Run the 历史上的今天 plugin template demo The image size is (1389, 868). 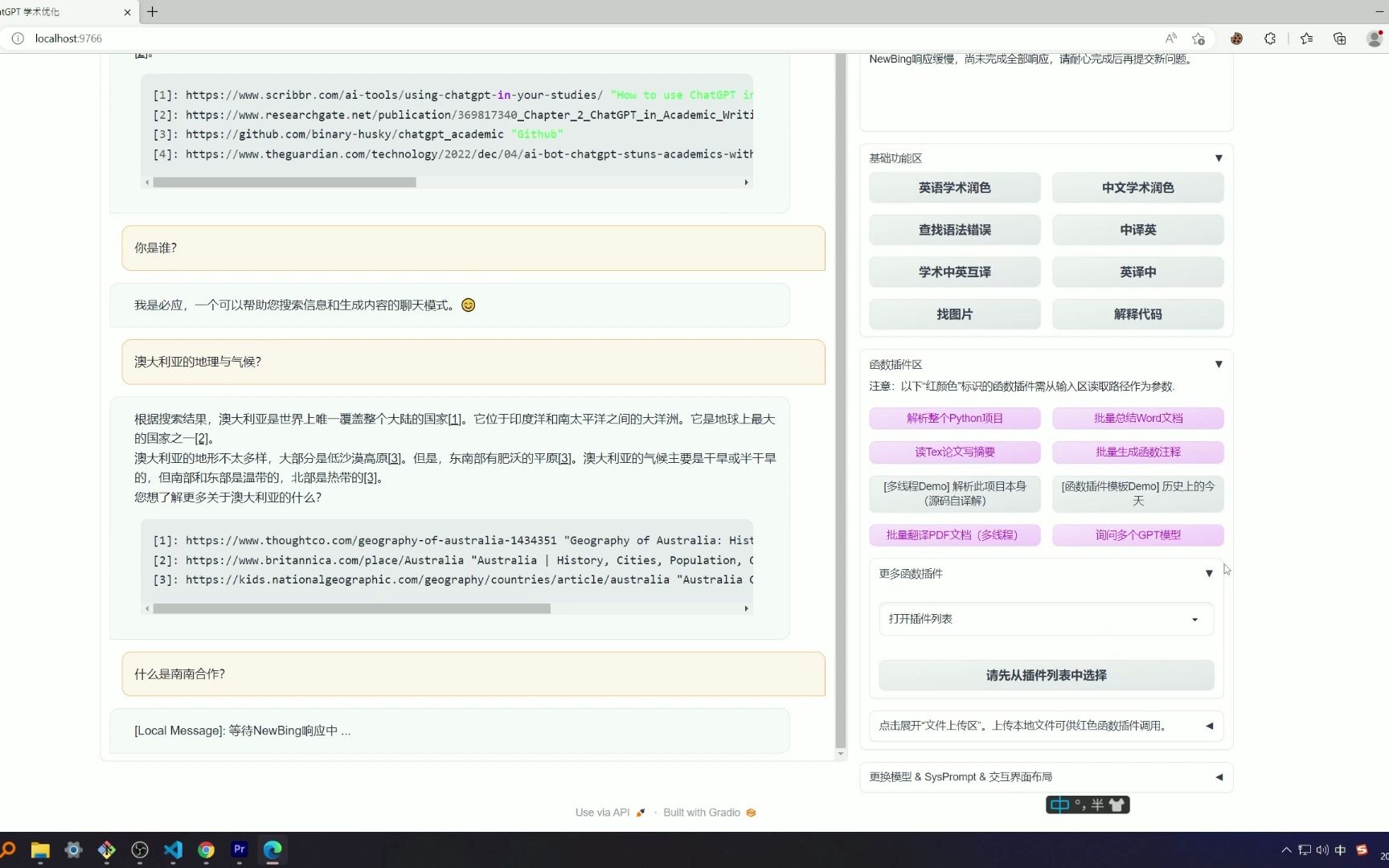[x=1137, y=493]
